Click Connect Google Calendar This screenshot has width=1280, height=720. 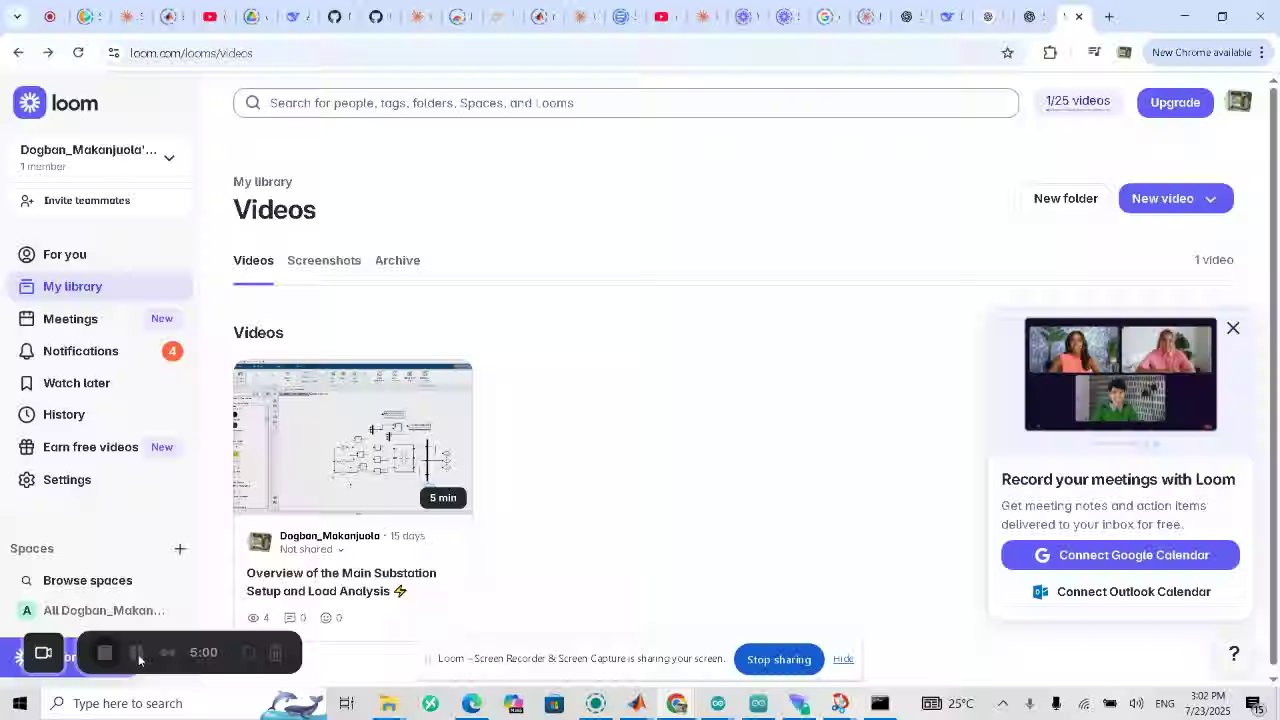(1120, 555)
